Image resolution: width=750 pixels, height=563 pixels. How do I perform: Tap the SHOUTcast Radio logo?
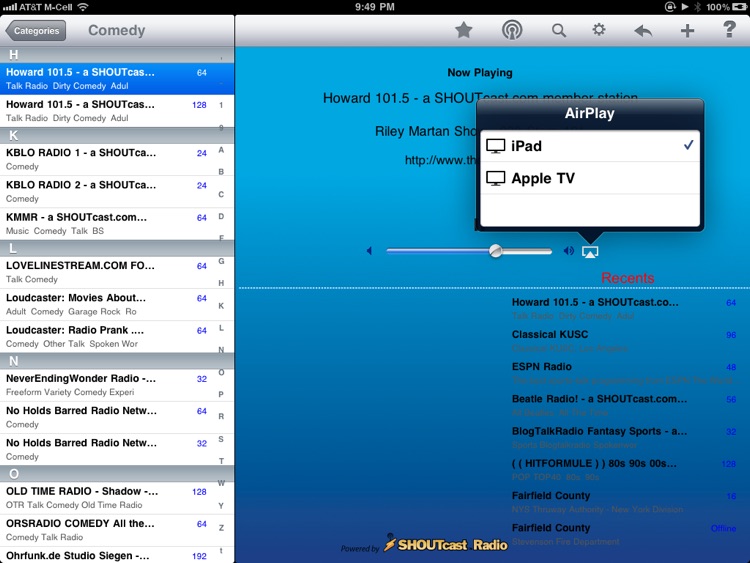tap(445, 544)
